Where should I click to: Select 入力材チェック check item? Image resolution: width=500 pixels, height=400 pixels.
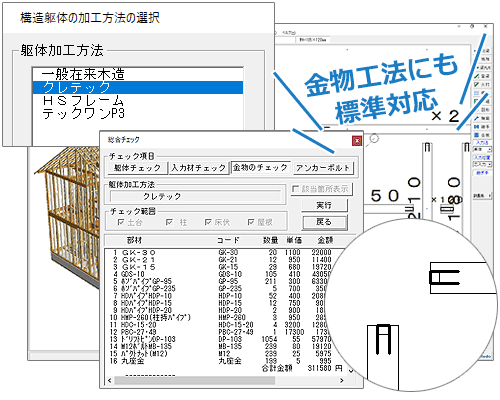tap(198, 168)
